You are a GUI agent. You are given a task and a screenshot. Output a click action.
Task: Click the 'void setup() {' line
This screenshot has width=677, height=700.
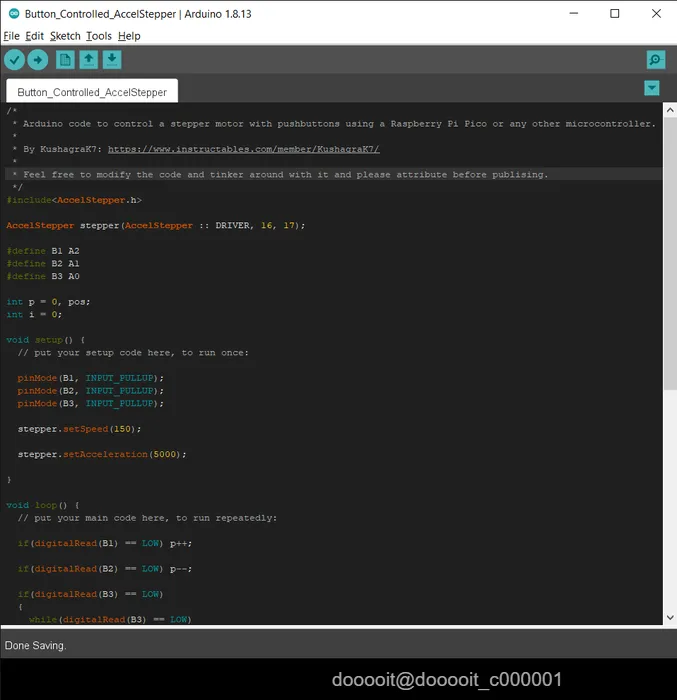[x=46, y=340]
